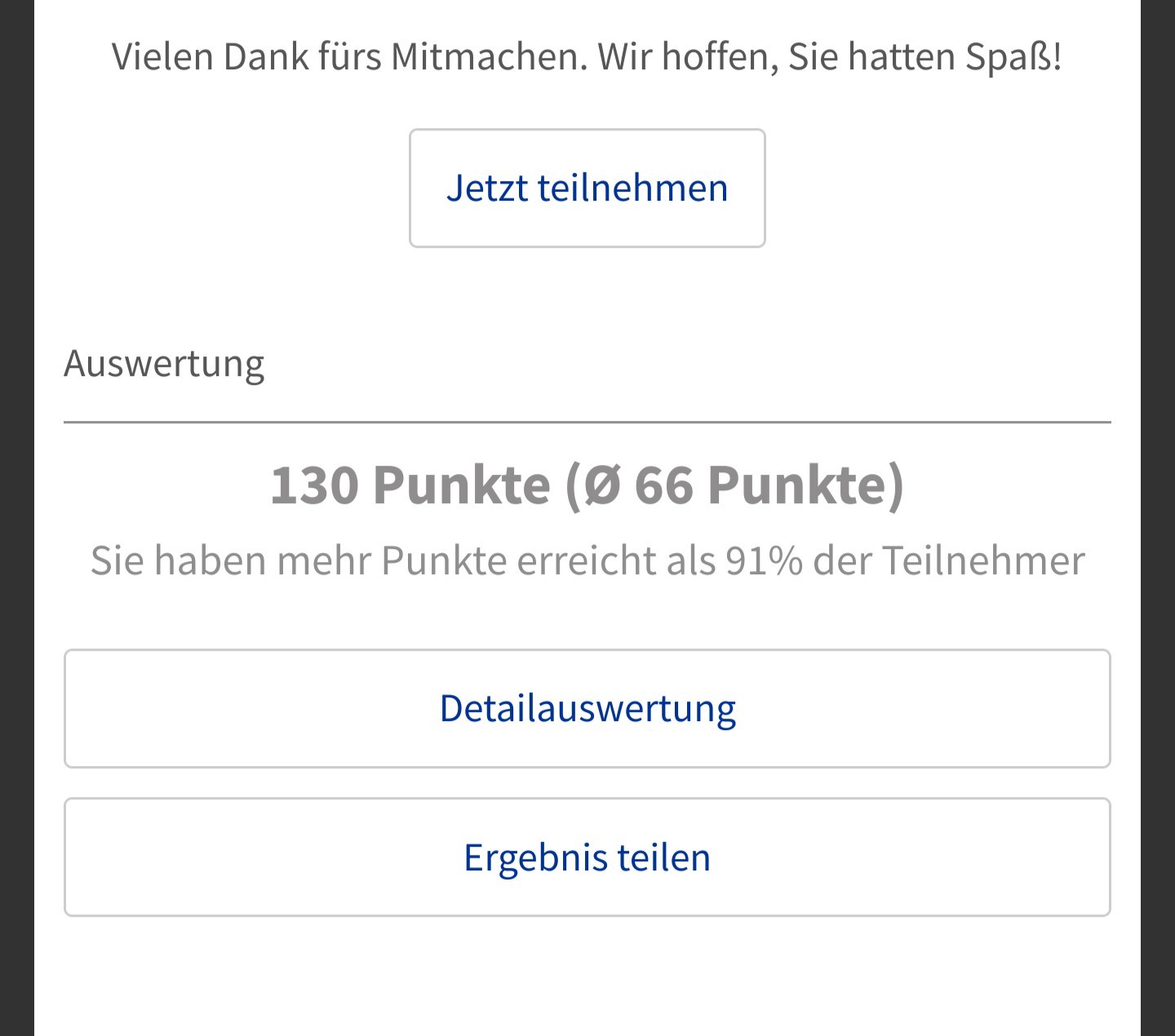The width and height of the screenshot is (1175, 1036).
Task: Click the dark left page margin
Action: pos(16,518)
